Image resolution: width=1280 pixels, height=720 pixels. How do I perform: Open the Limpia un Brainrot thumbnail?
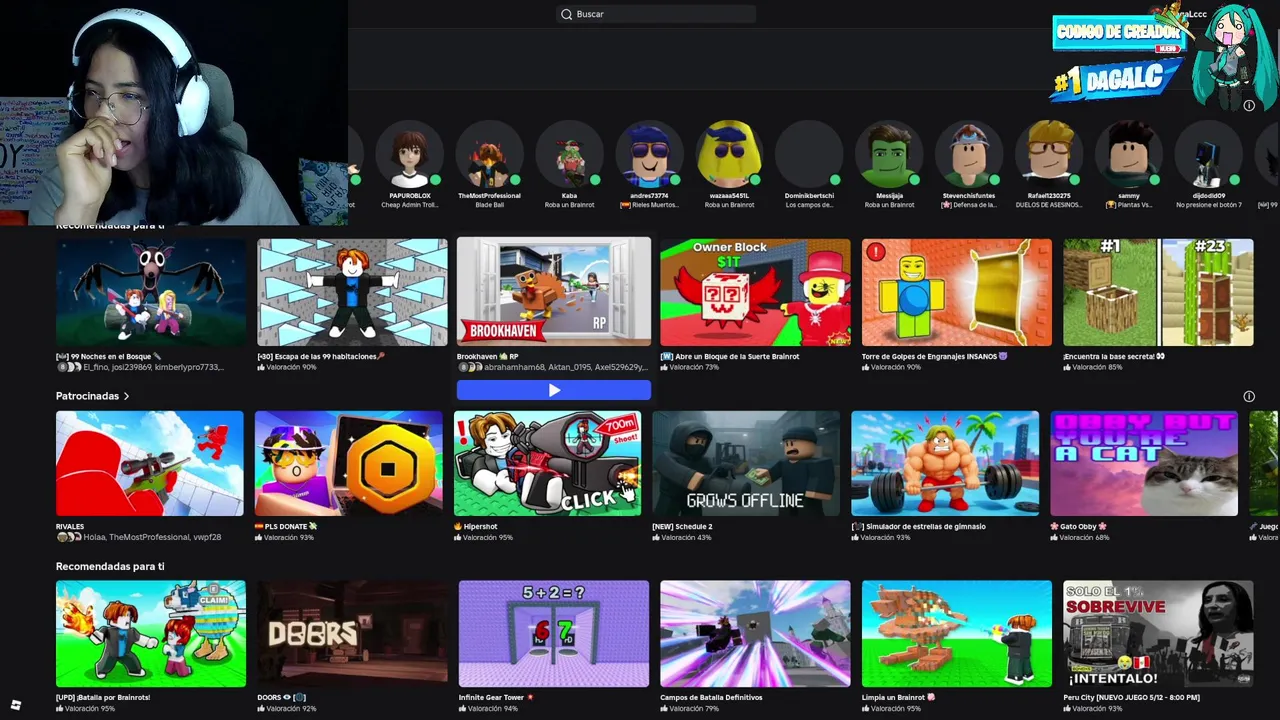(957, 634)
